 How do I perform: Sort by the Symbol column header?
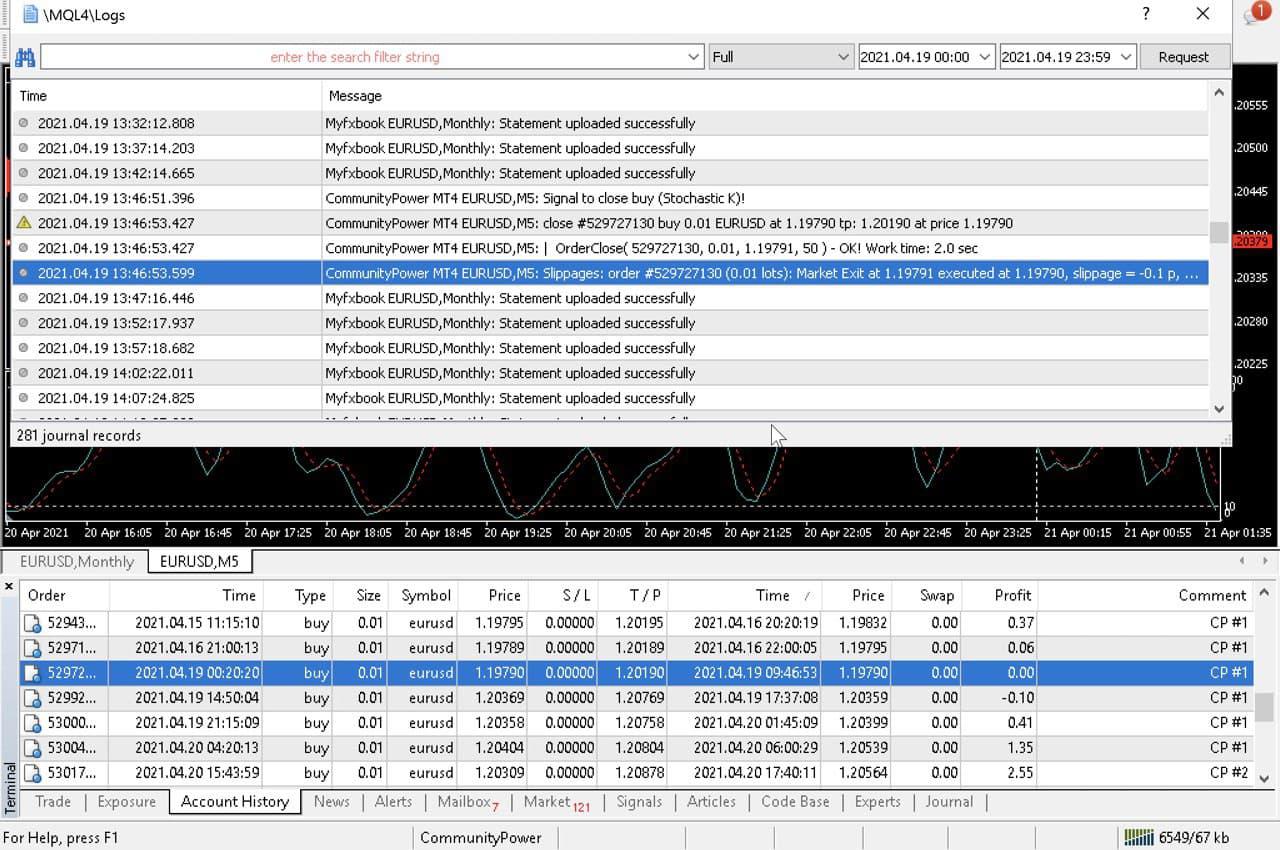click(x=425, y=595)
